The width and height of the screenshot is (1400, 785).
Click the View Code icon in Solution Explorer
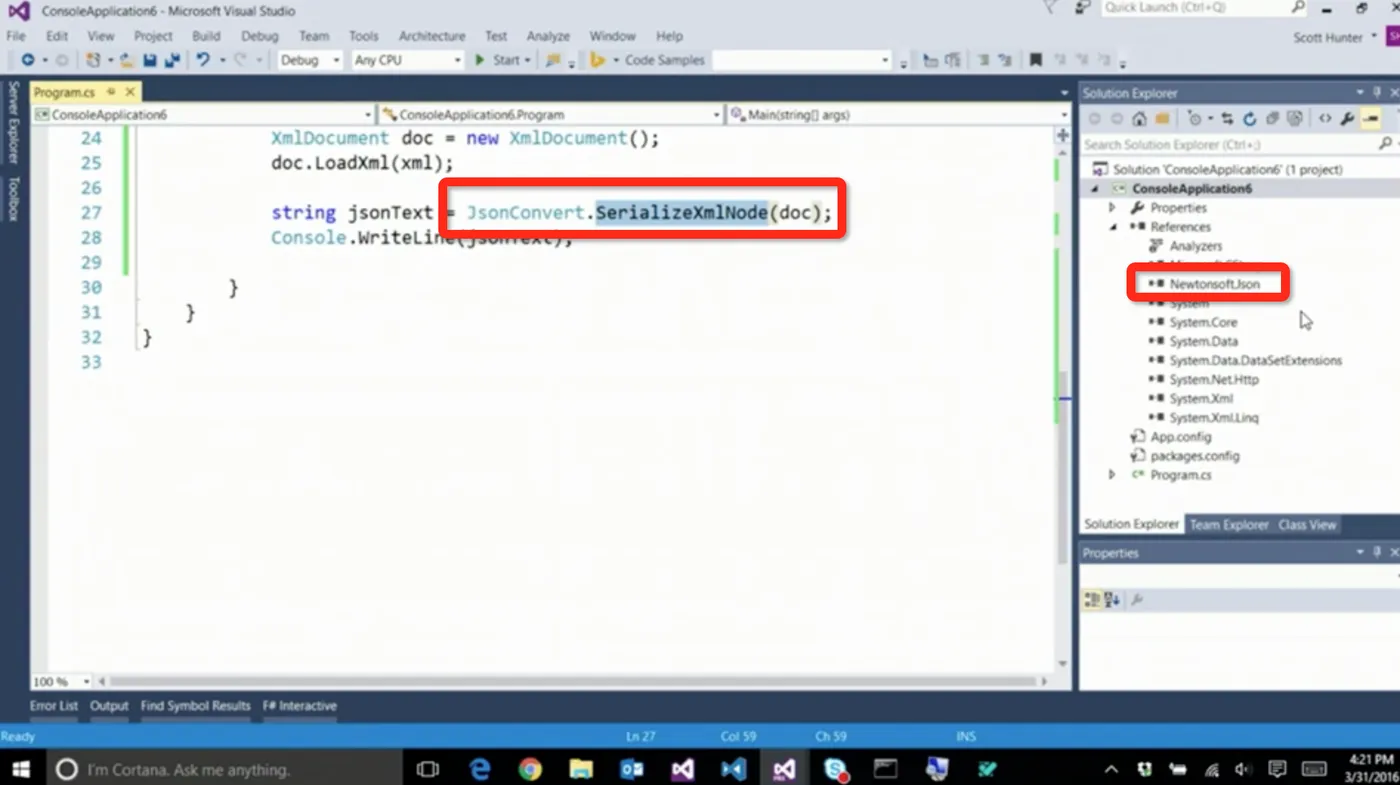pyautogui.click(x=1325, y=119)
